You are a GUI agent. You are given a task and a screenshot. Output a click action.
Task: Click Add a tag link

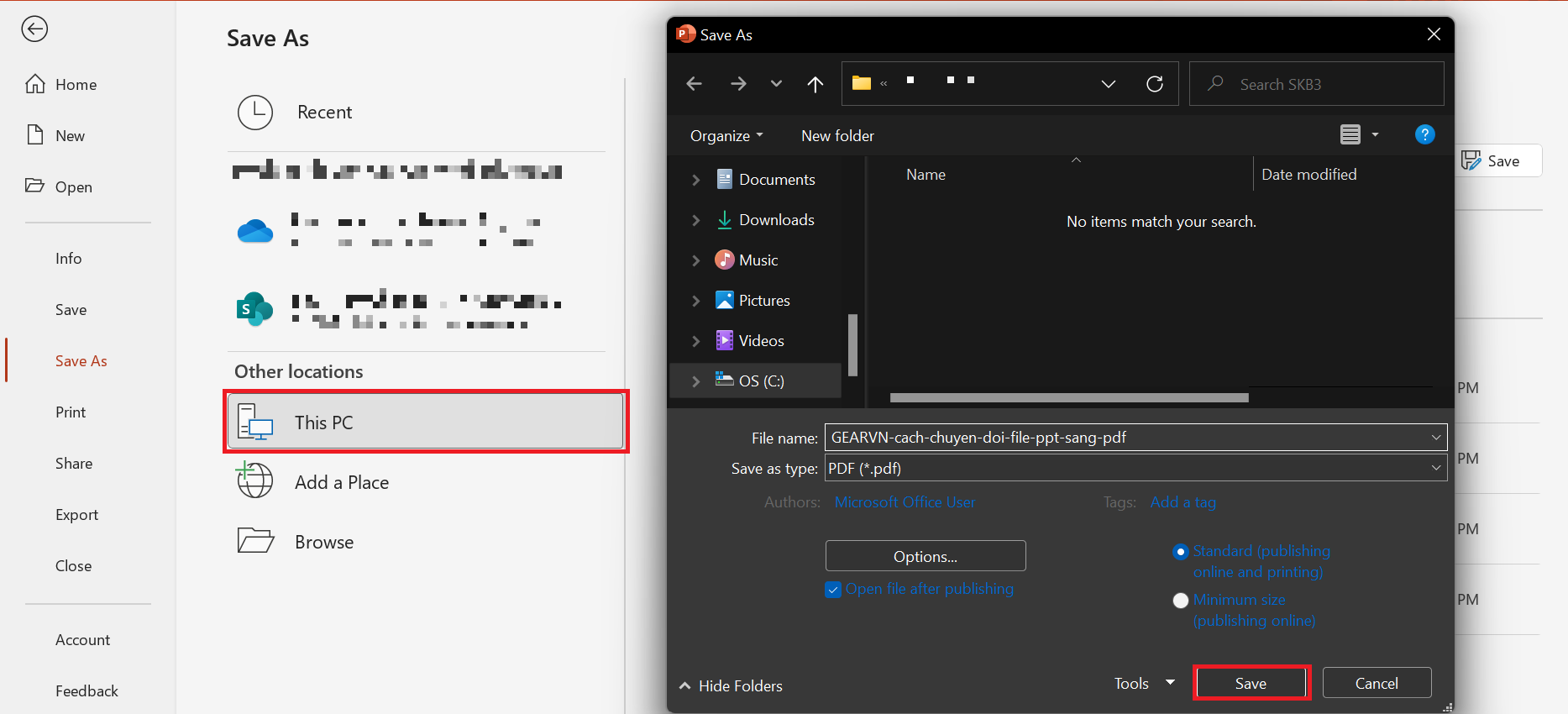pos(1183,502)
